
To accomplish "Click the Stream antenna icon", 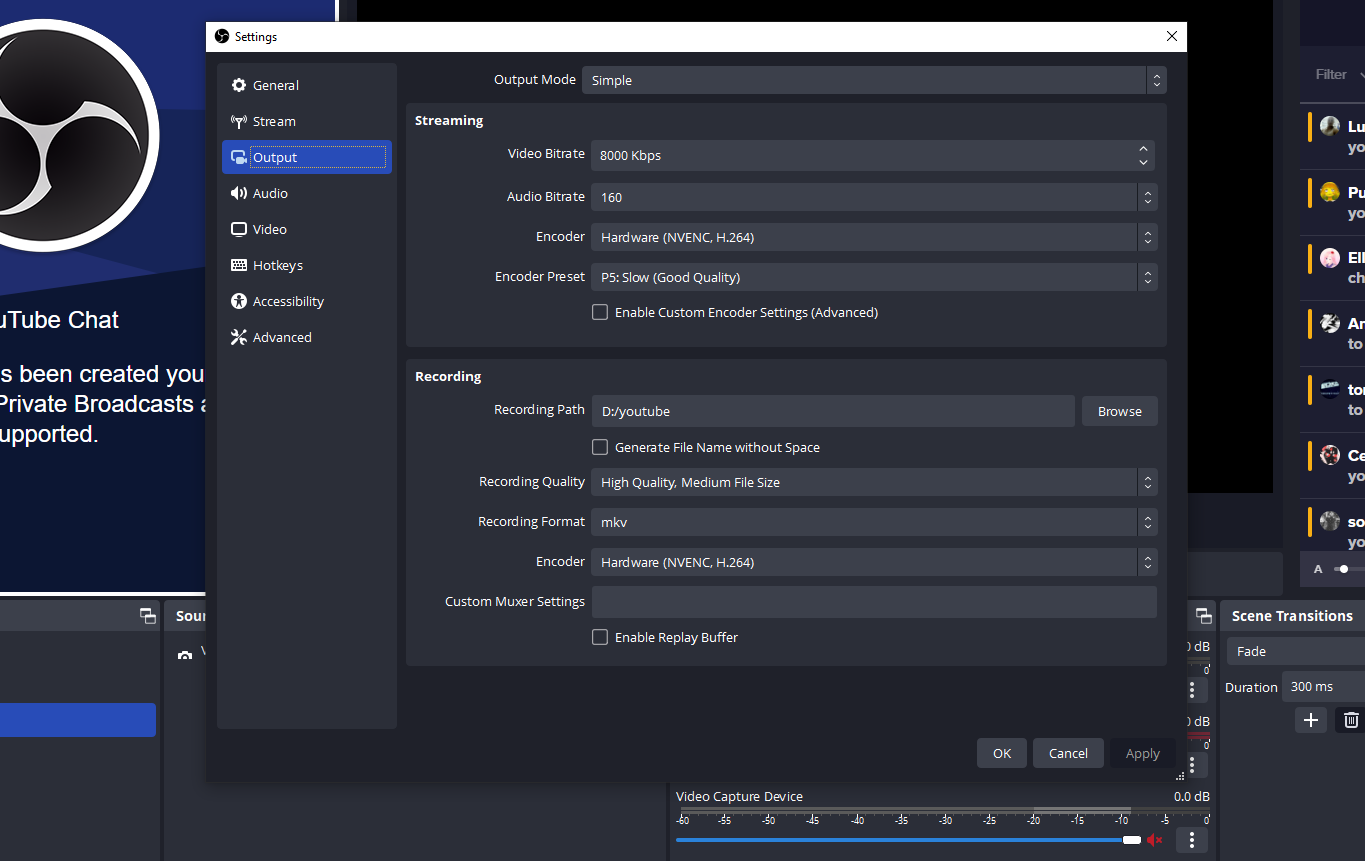I will pos(239,121).
